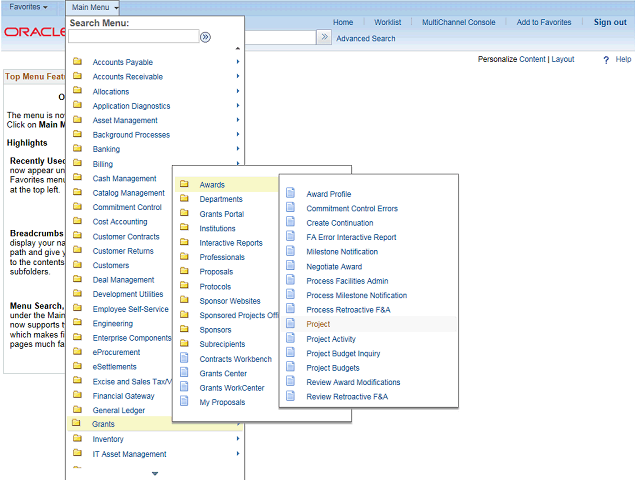640x480 pixels.
Task: Click the document icon beside Project Budgets
Action: [x=291, y=368]
